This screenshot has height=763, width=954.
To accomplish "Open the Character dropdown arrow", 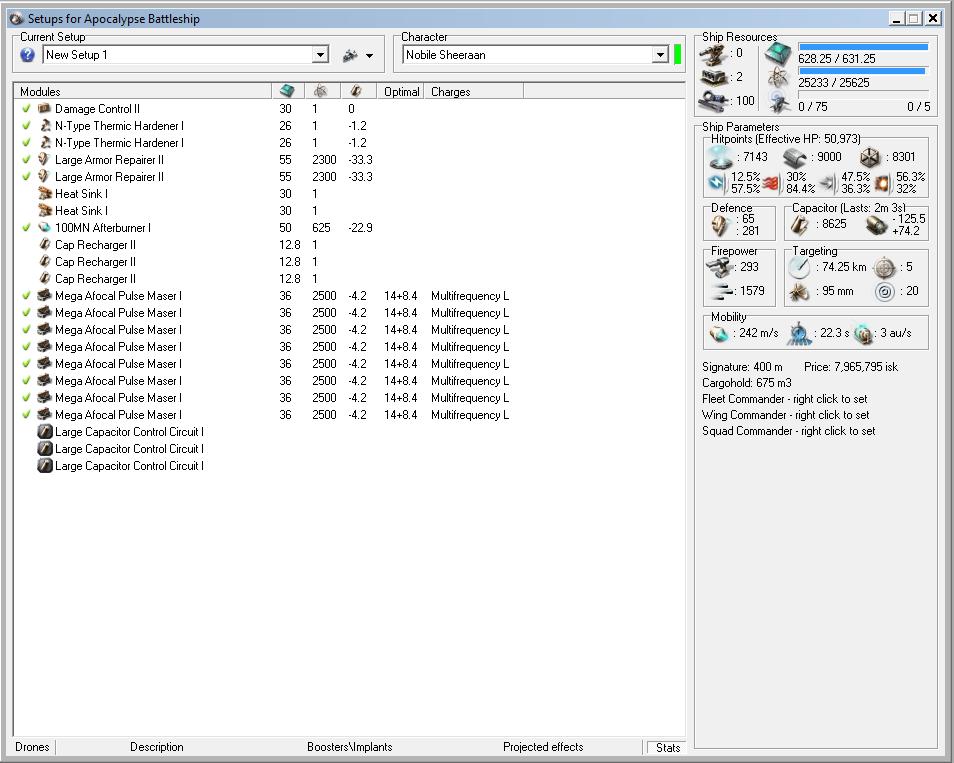I will pos(660,55).
